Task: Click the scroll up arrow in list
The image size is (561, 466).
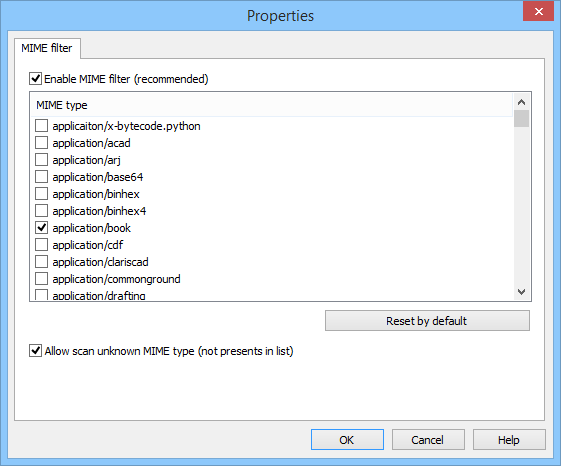Action: coord(522,102)
